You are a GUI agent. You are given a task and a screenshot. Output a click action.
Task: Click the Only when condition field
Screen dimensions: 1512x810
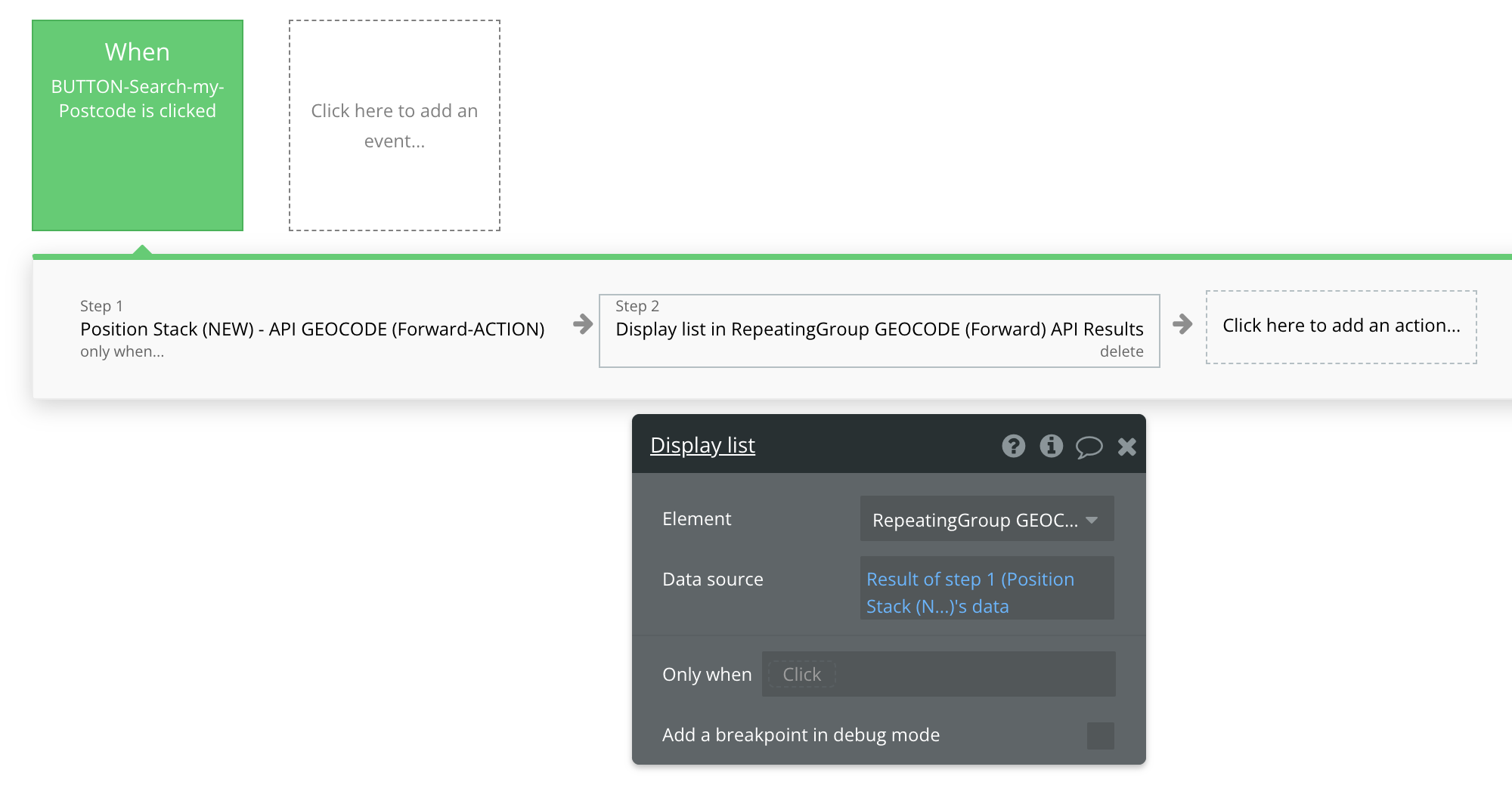938,674
